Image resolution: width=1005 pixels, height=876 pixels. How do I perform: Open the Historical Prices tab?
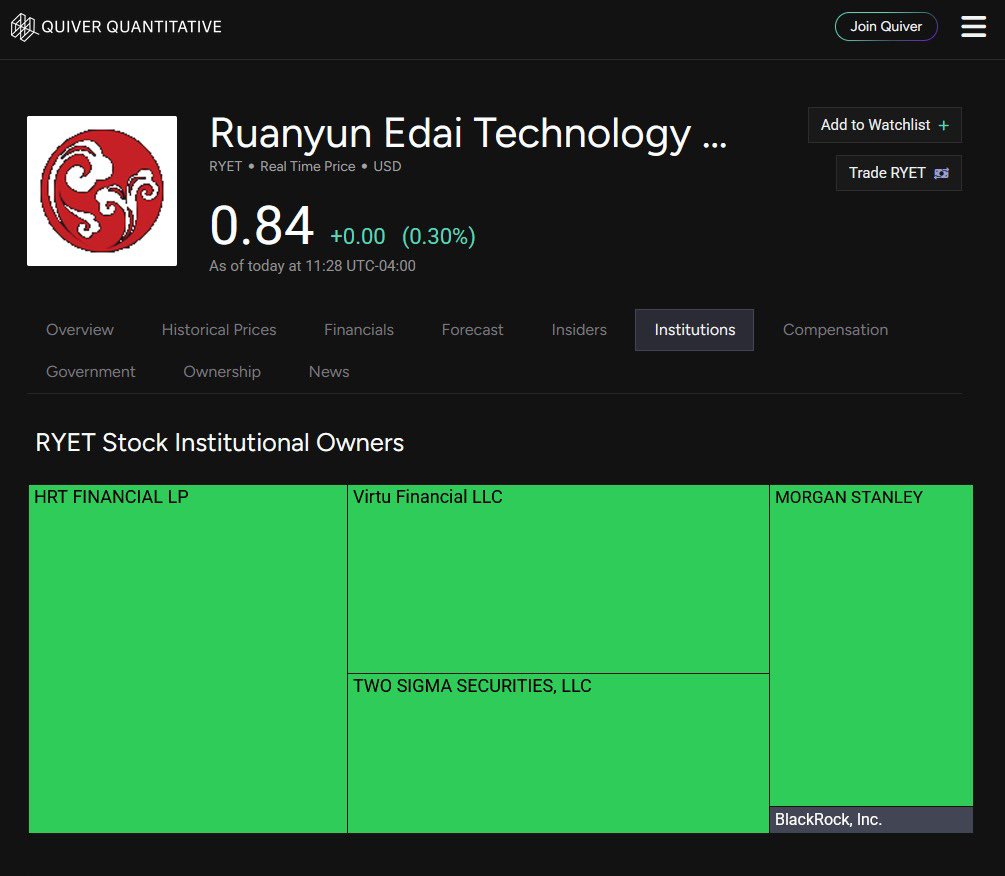click(x=219, y=330)
